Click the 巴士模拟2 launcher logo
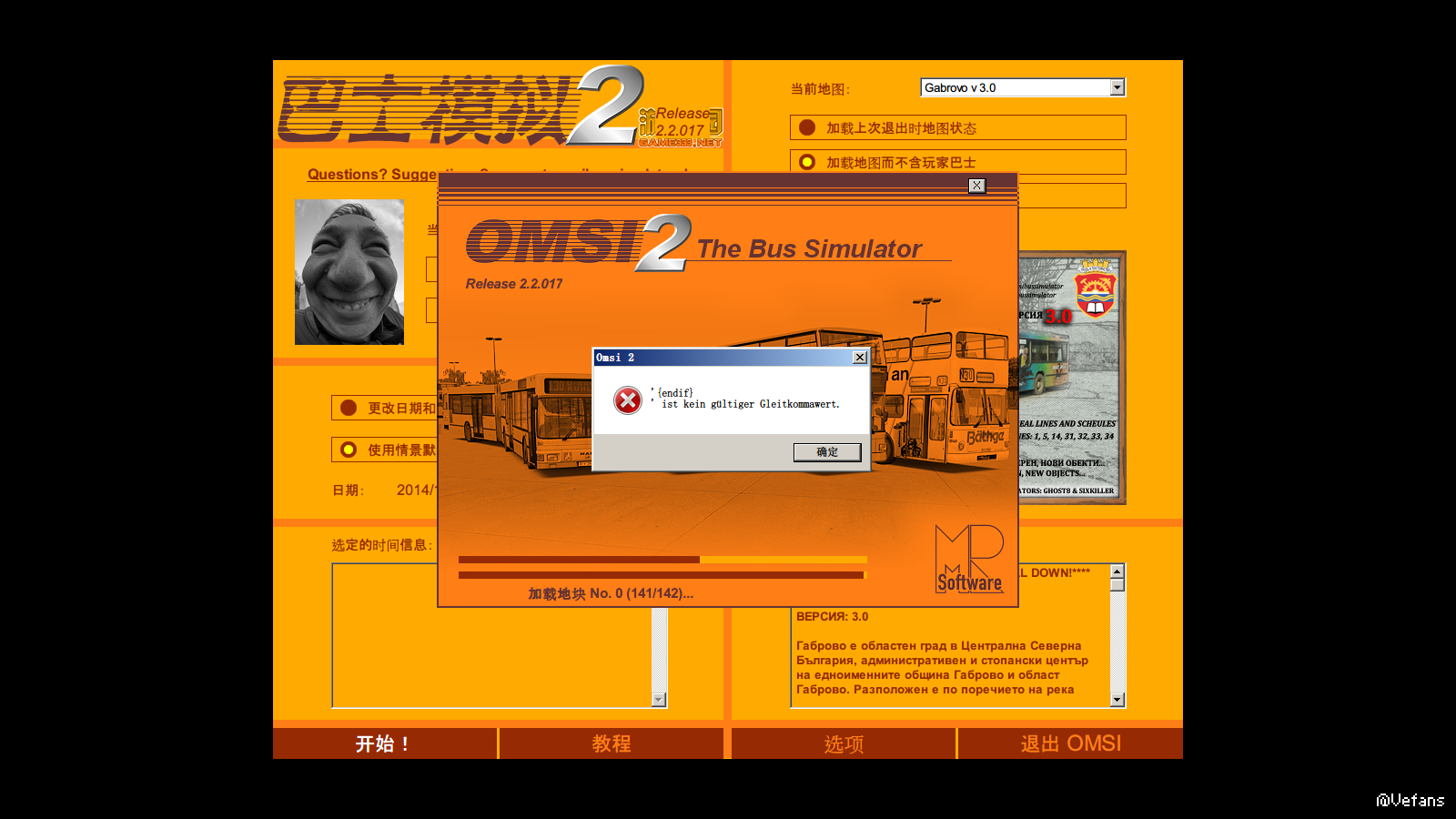 (x=461, y=107)
